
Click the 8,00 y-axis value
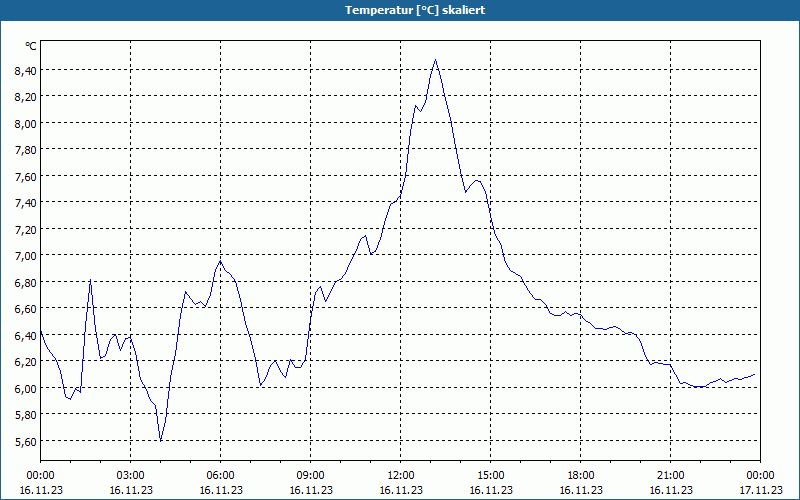(26, 123)
